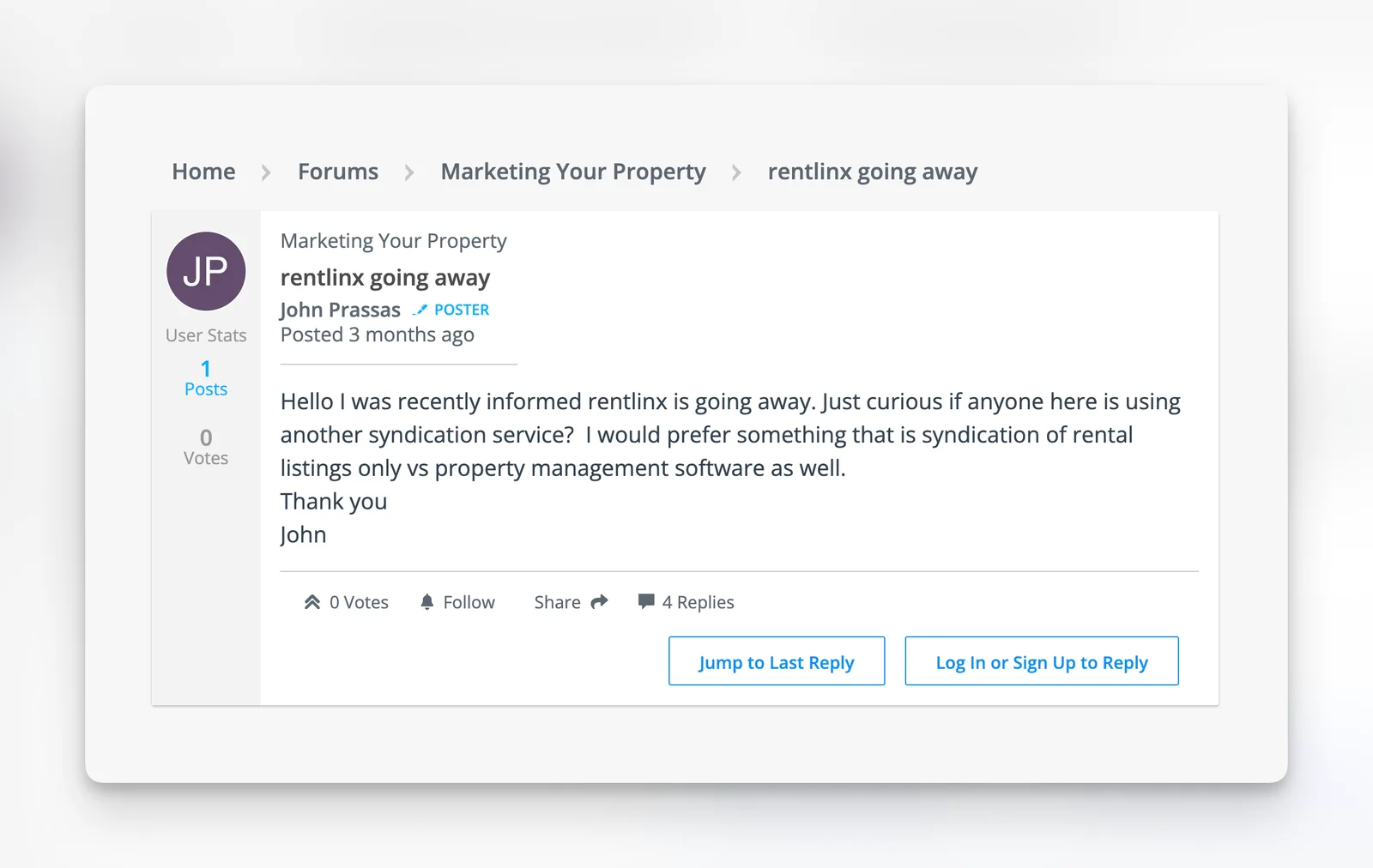Expand the 4 Replies section

click(x=698, y=601)
